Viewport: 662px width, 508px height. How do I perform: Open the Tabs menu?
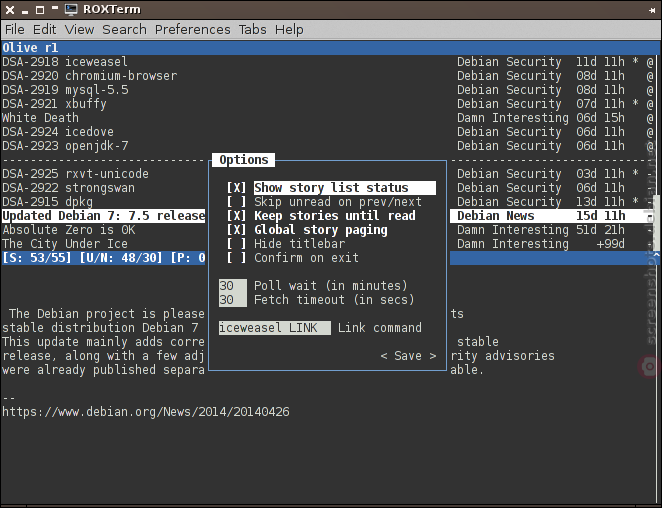pyautogui.click(x=252, y=30)
